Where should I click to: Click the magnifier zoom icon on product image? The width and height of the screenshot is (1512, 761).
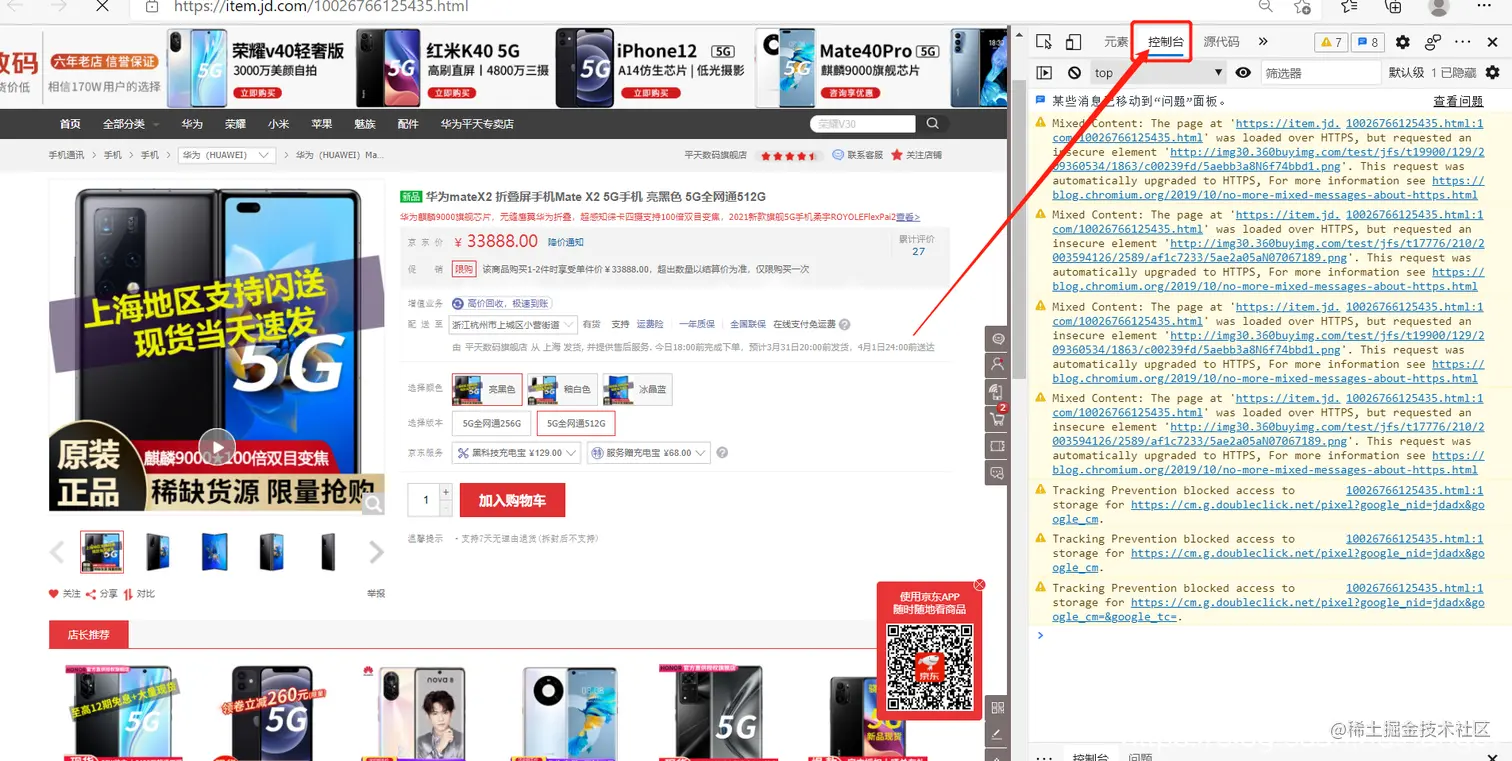pos(372,504)
